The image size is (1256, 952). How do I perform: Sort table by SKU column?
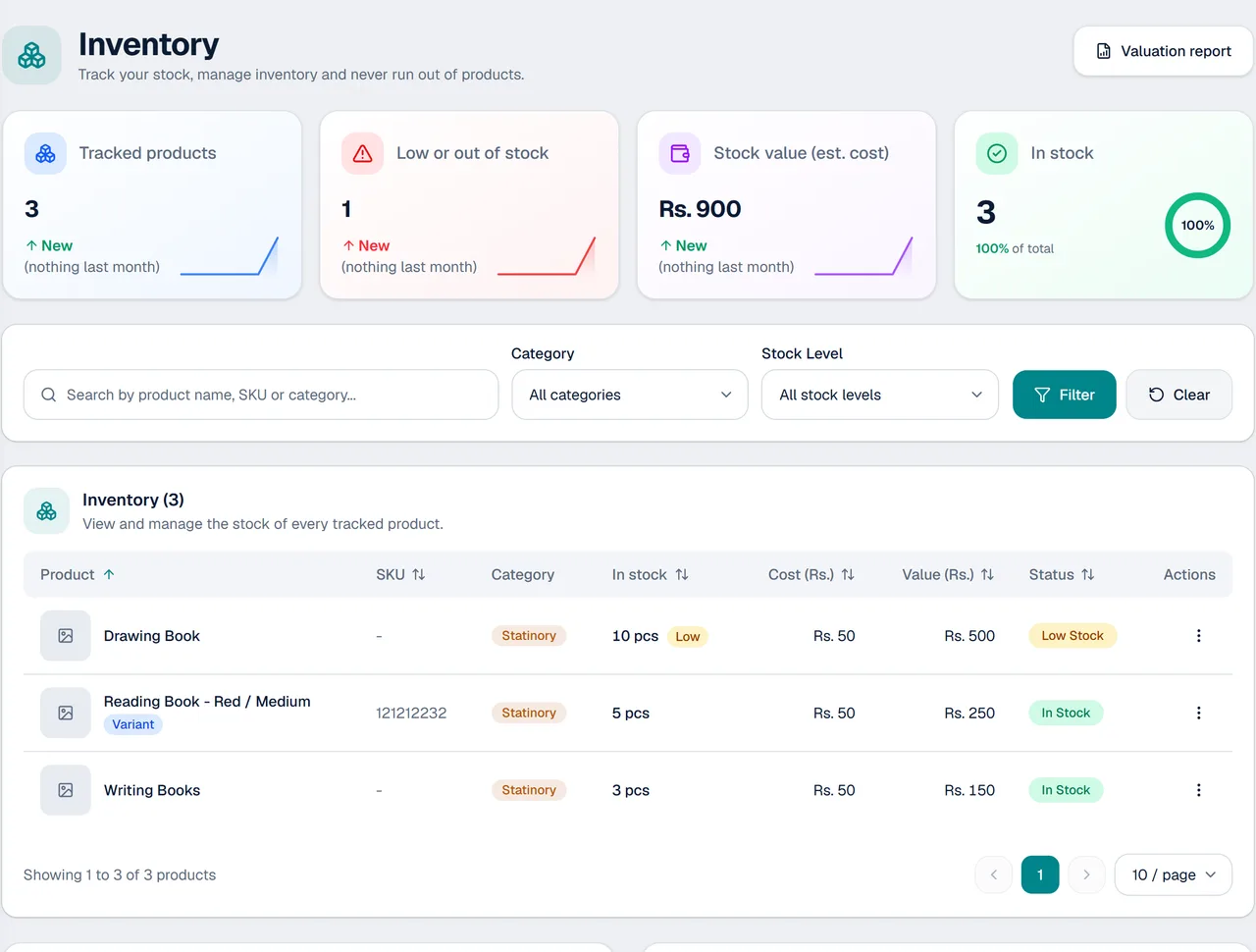400,574
